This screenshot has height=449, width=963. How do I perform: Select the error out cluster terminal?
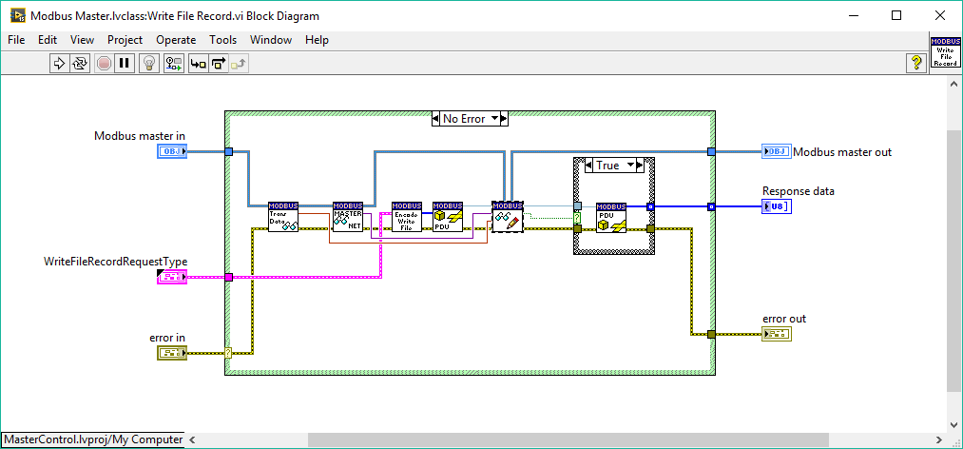pos(776,334)
